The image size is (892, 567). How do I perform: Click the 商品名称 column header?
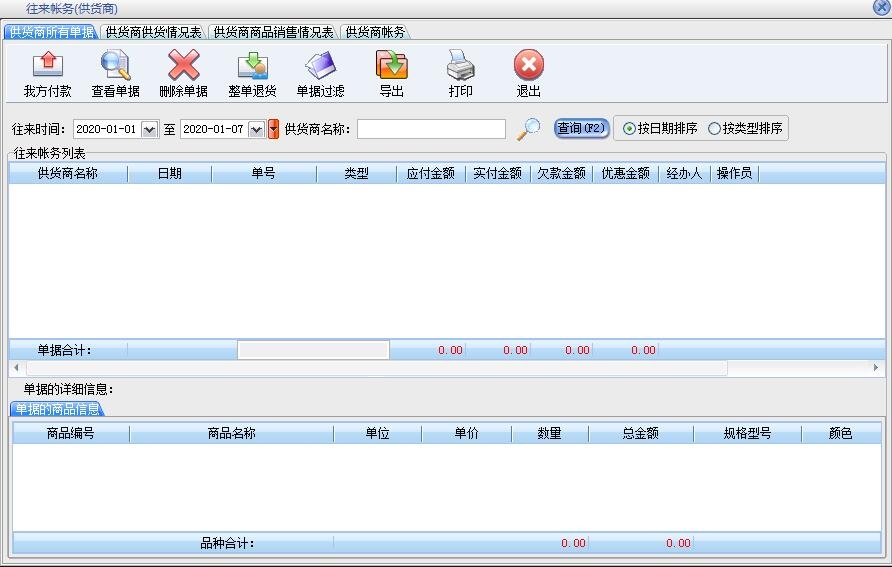tap(232, 433)
